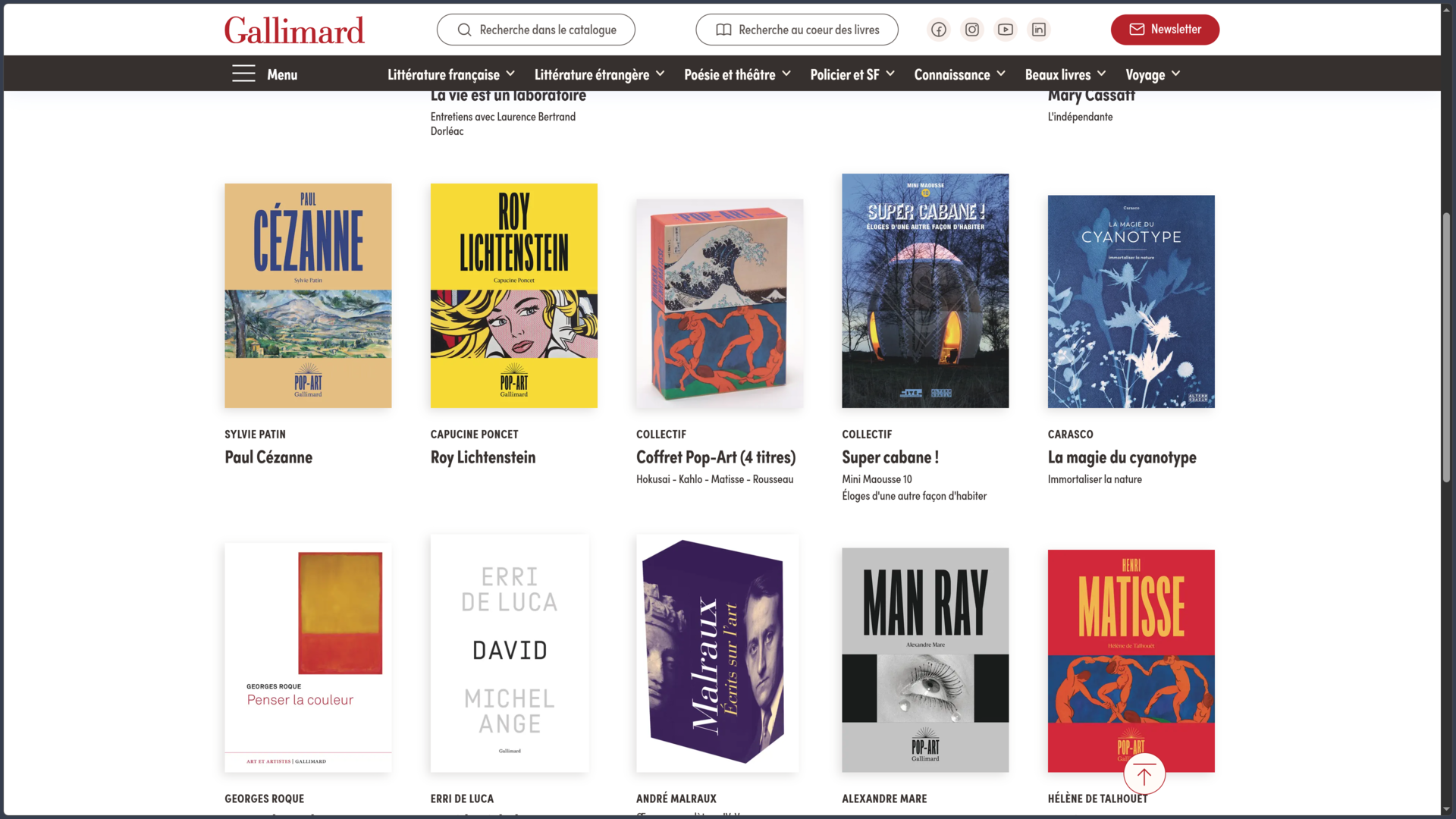Open the Man Ray book cover
Screen dimensions: 1456x819
click(925, 661)
